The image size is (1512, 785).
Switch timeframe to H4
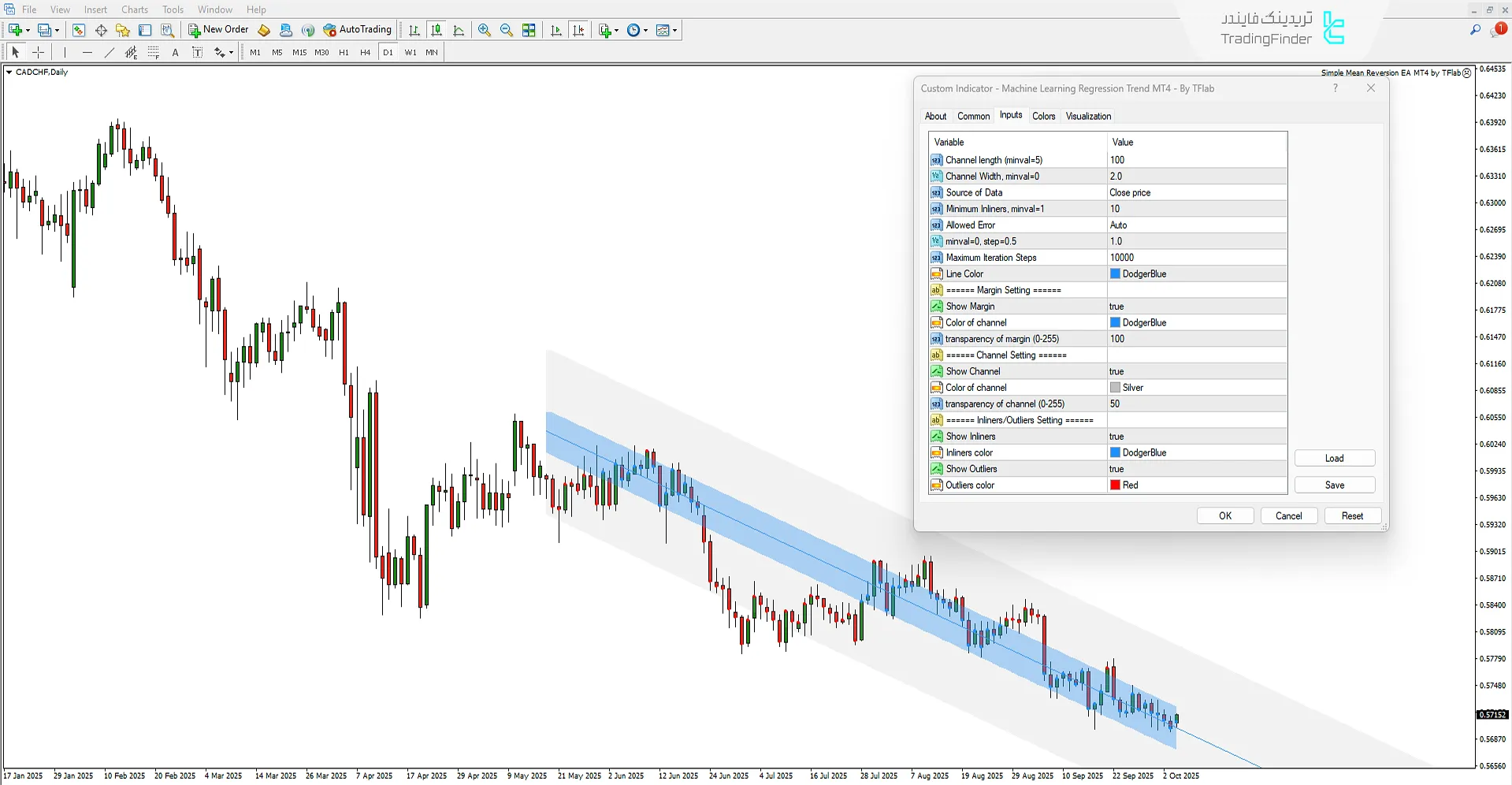coord(365,52)
